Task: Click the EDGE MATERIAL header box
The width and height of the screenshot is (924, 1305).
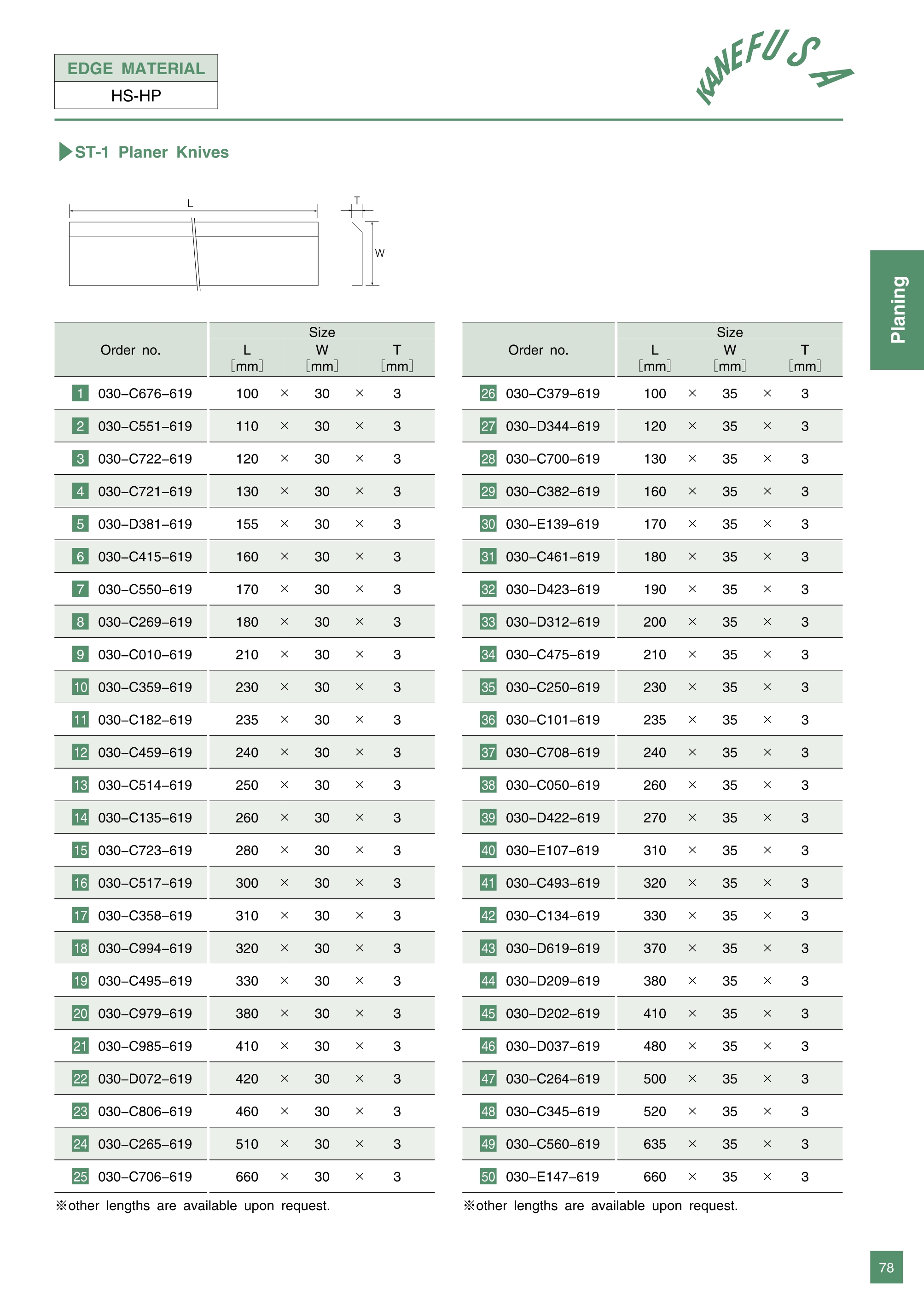Action: click(136, 68)
